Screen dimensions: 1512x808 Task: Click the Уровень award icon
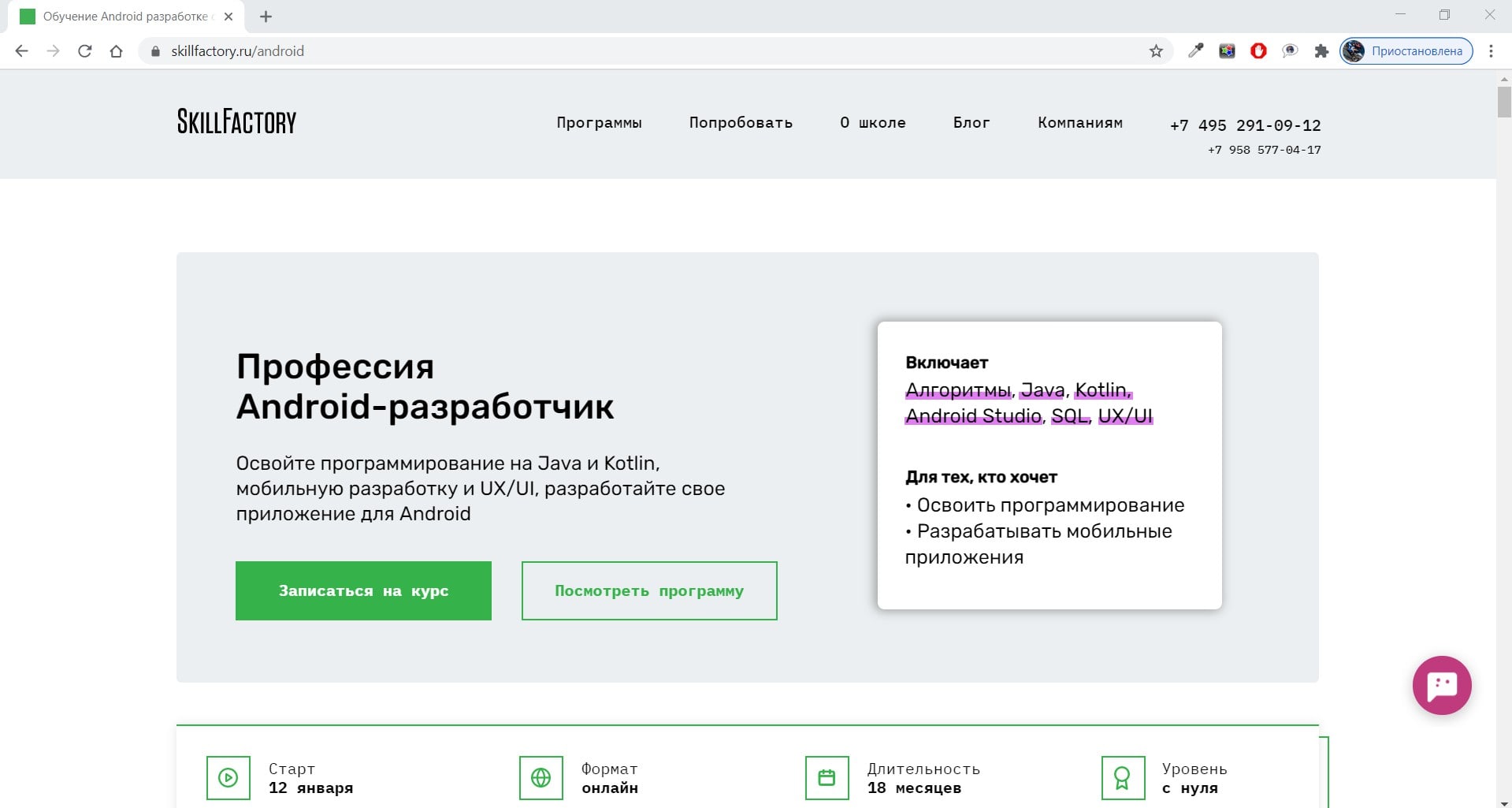(1123, 778)
